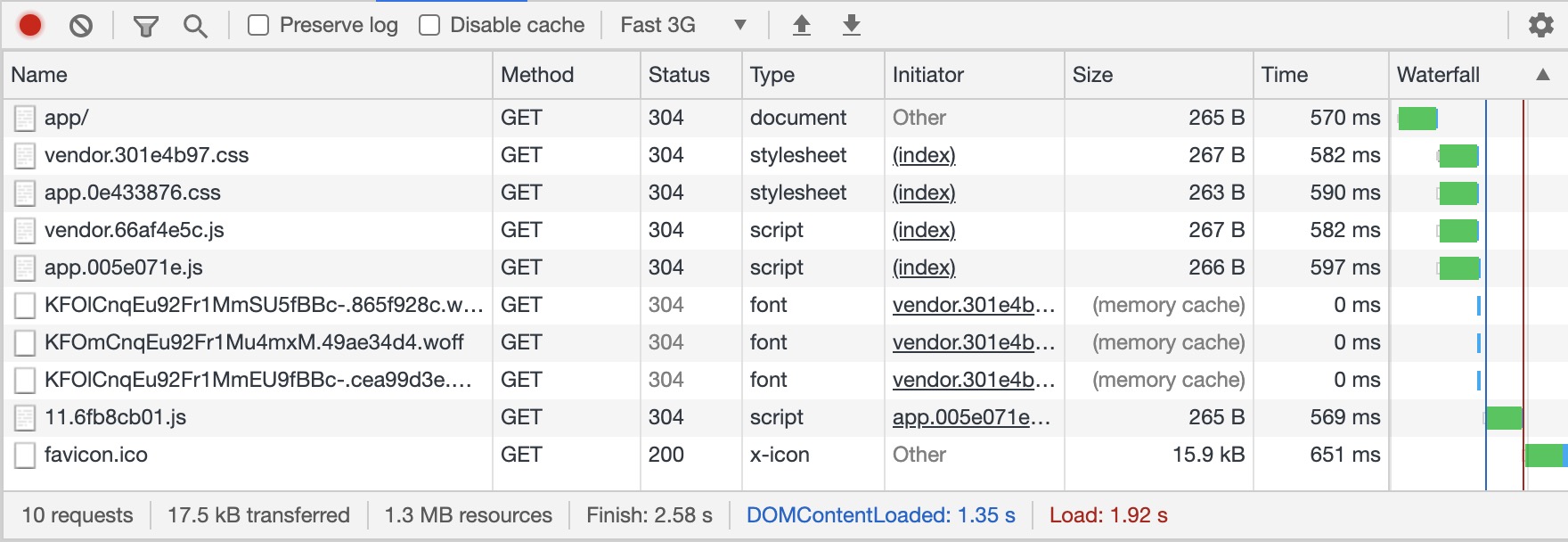Screen dimensions: 1568x542
Task: Click the file icon beside app/
Action: pyautogui.click(x=25, y=118)
